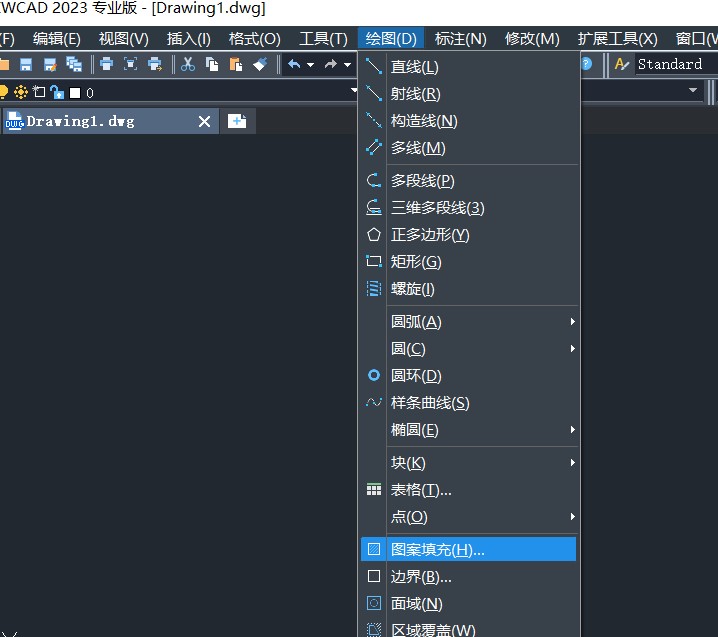Viewport: 718px width, 637px height.
Task: Choose 边界(B)... menu entry
Action: coord(468,577)
